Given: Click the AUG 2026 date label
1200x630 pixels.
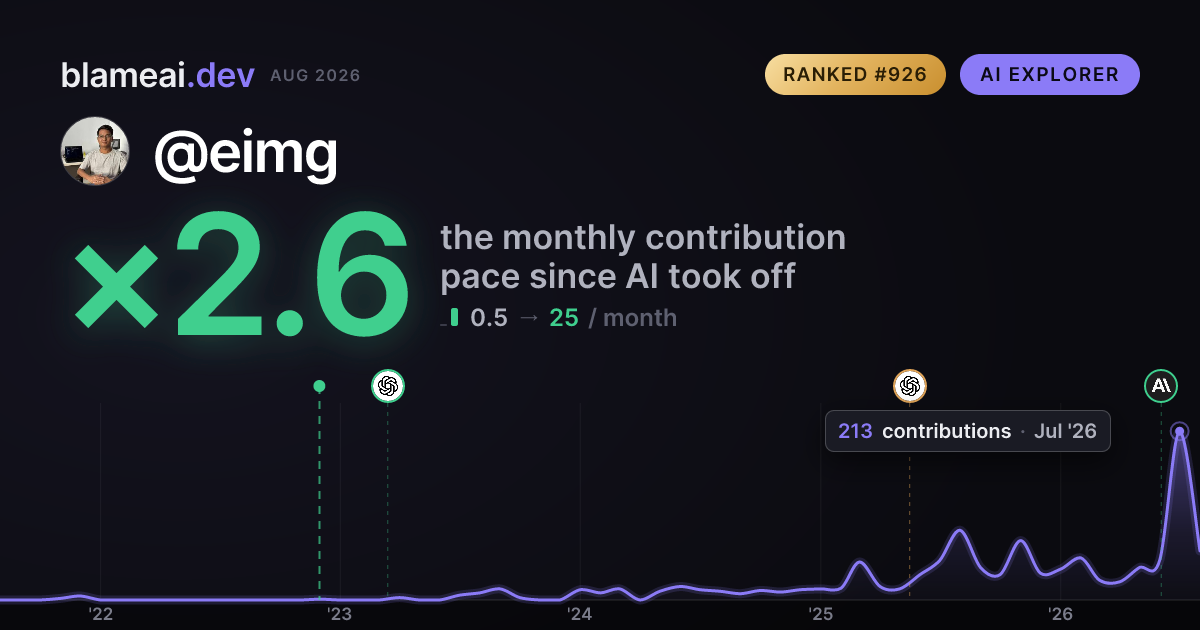Looking at the screenshot, I should point(315,76).
